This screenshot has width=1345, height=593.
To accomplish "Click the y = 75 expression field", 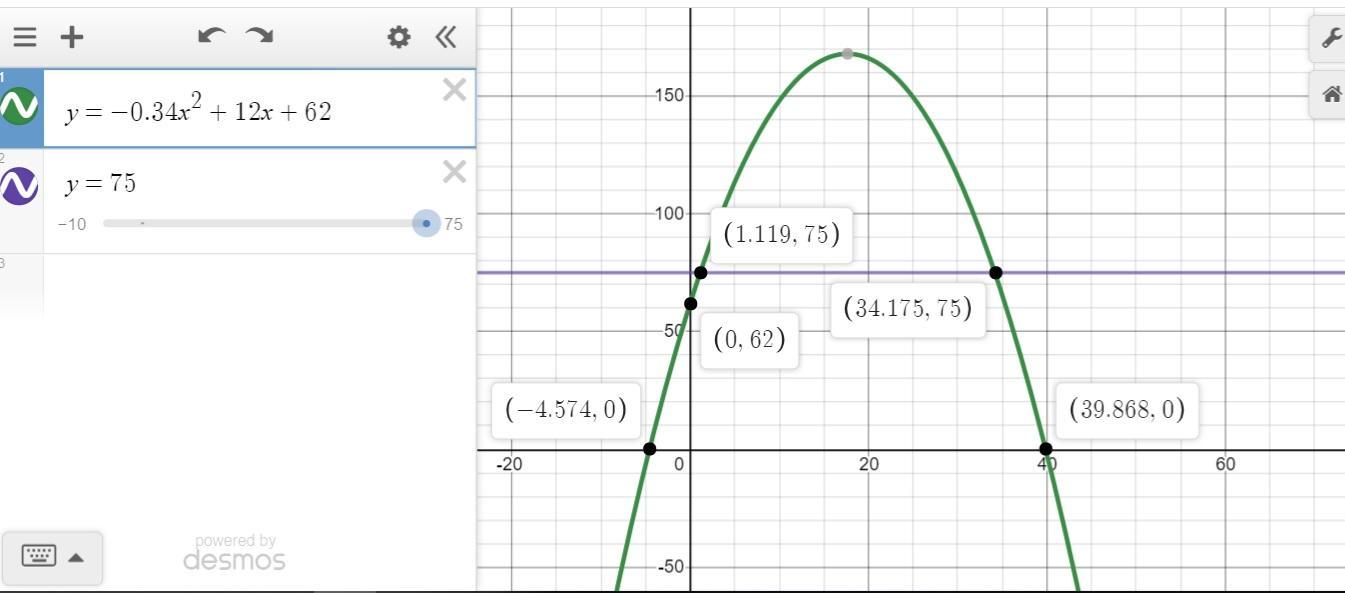I will (240, 183).
